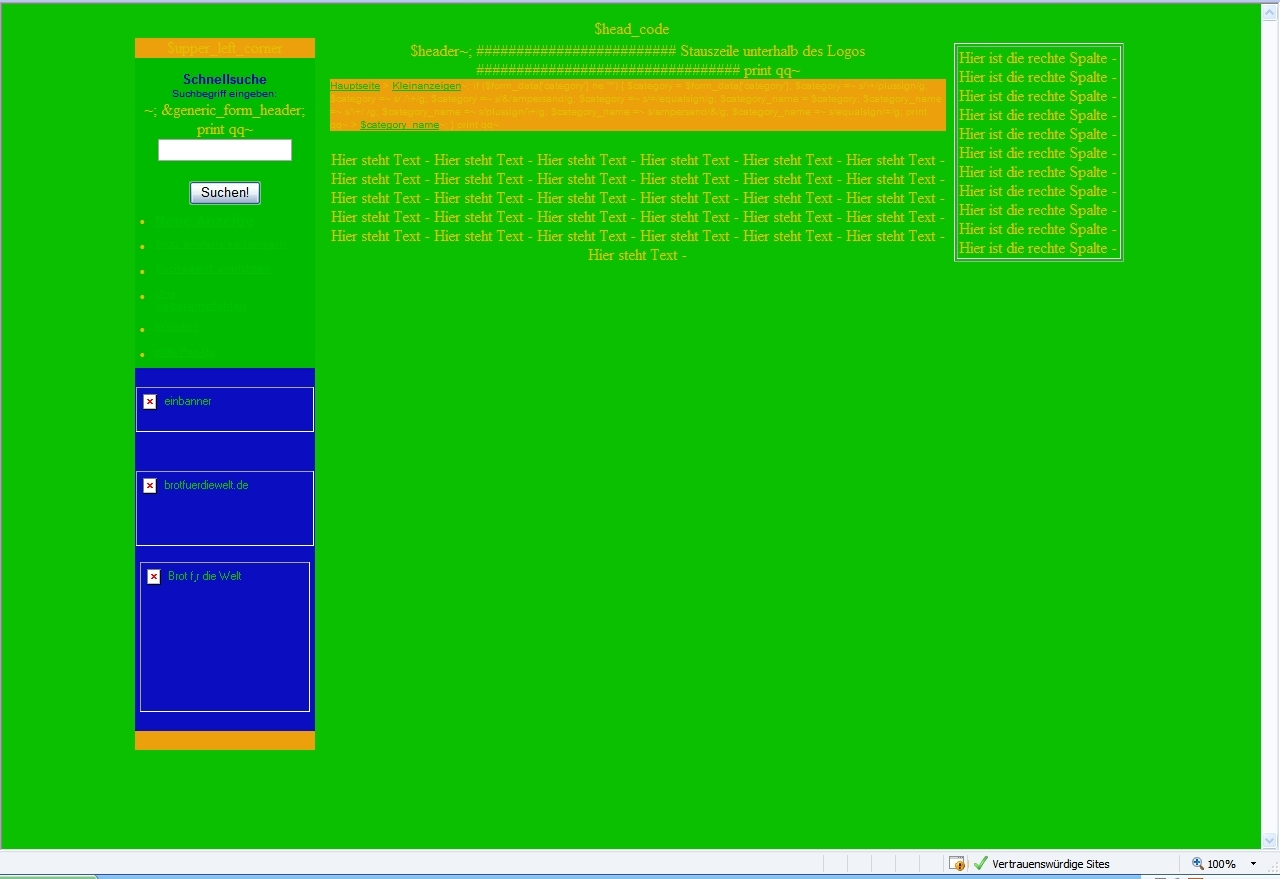Open the Hauptseite breadcrumb link

coord(355,87)
